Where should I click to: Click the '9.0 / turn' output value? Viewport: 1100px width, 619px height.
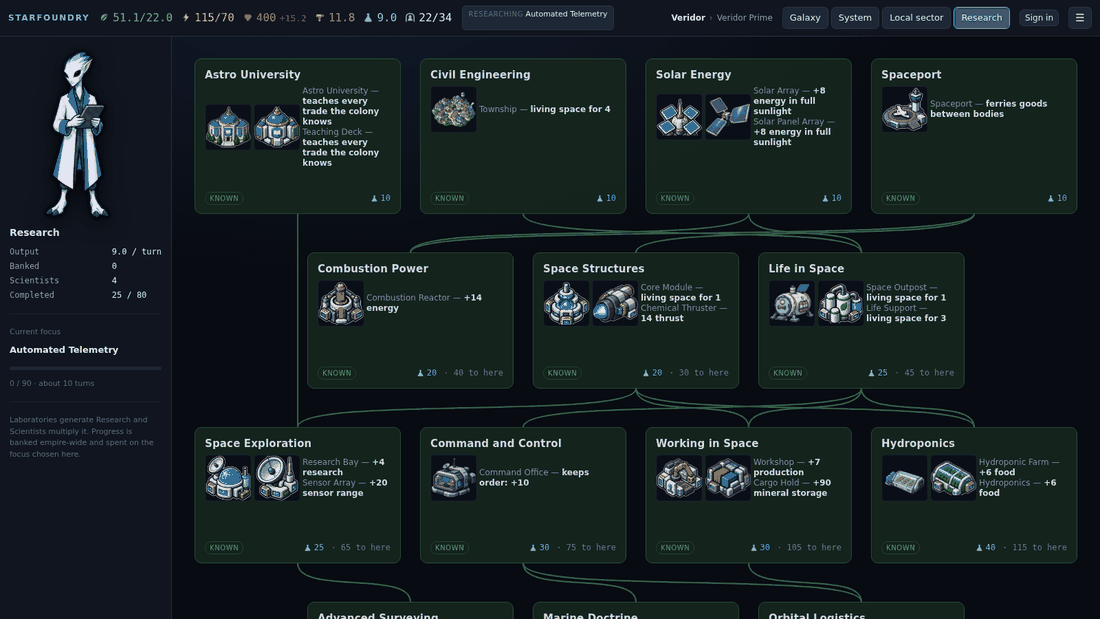[136, 251]
